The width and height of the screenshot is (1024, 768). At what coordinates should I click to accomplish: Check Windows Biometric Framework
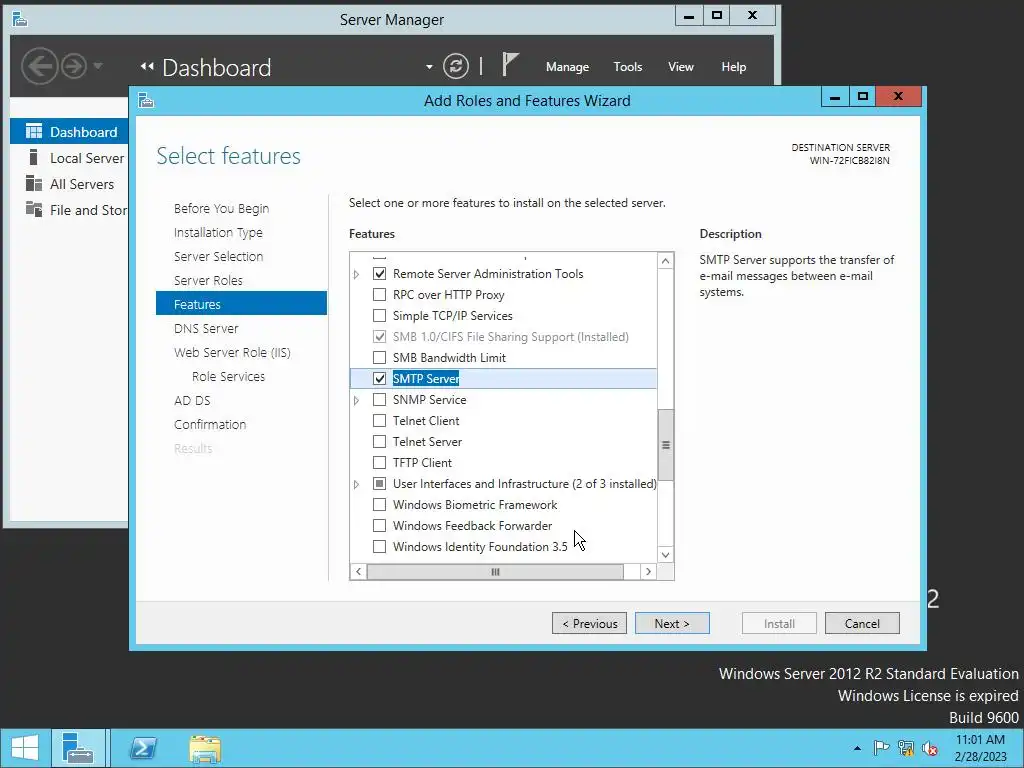point(379,504)
